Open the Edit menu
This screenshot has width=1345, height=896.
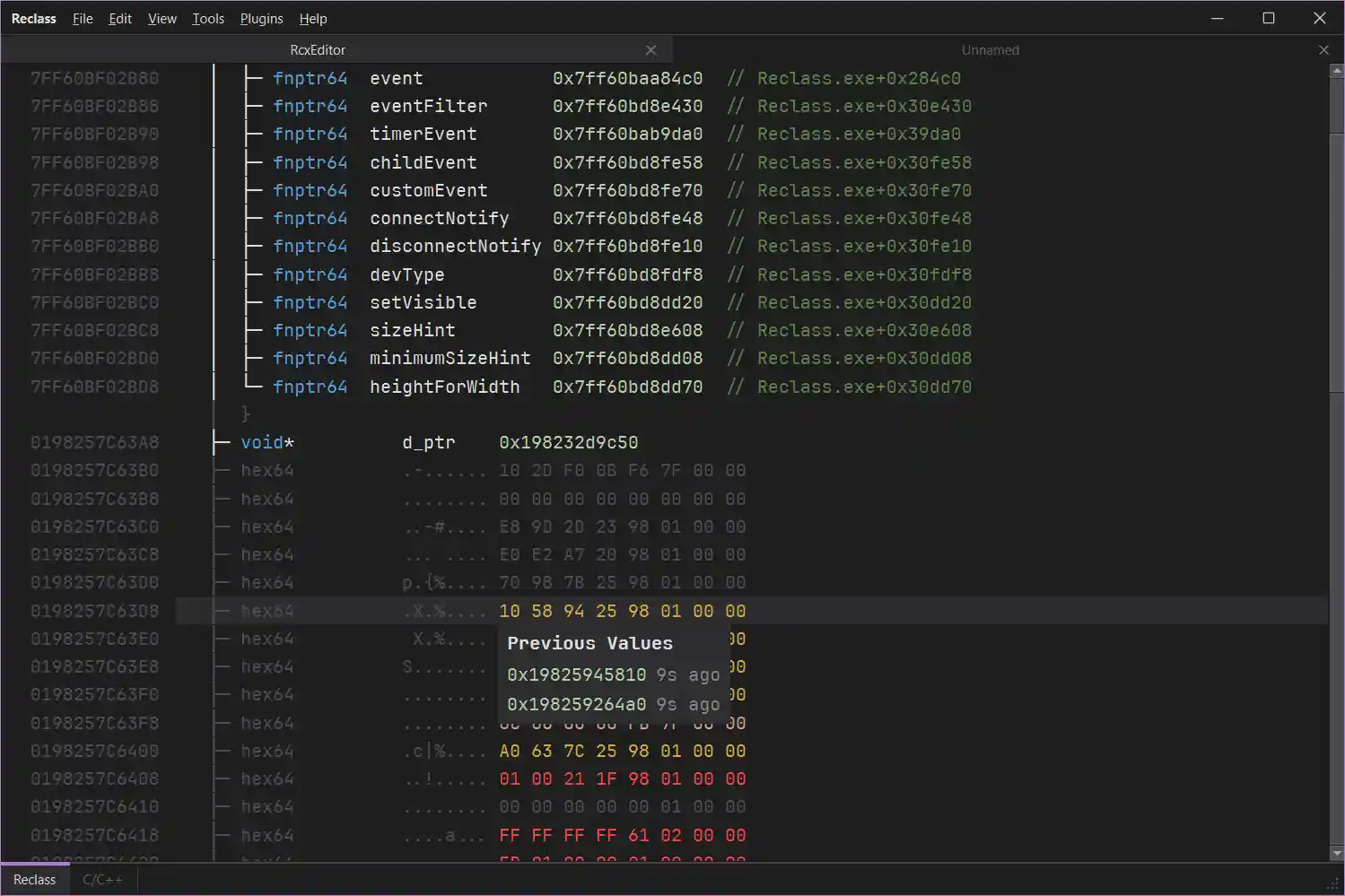pos(119,18)
